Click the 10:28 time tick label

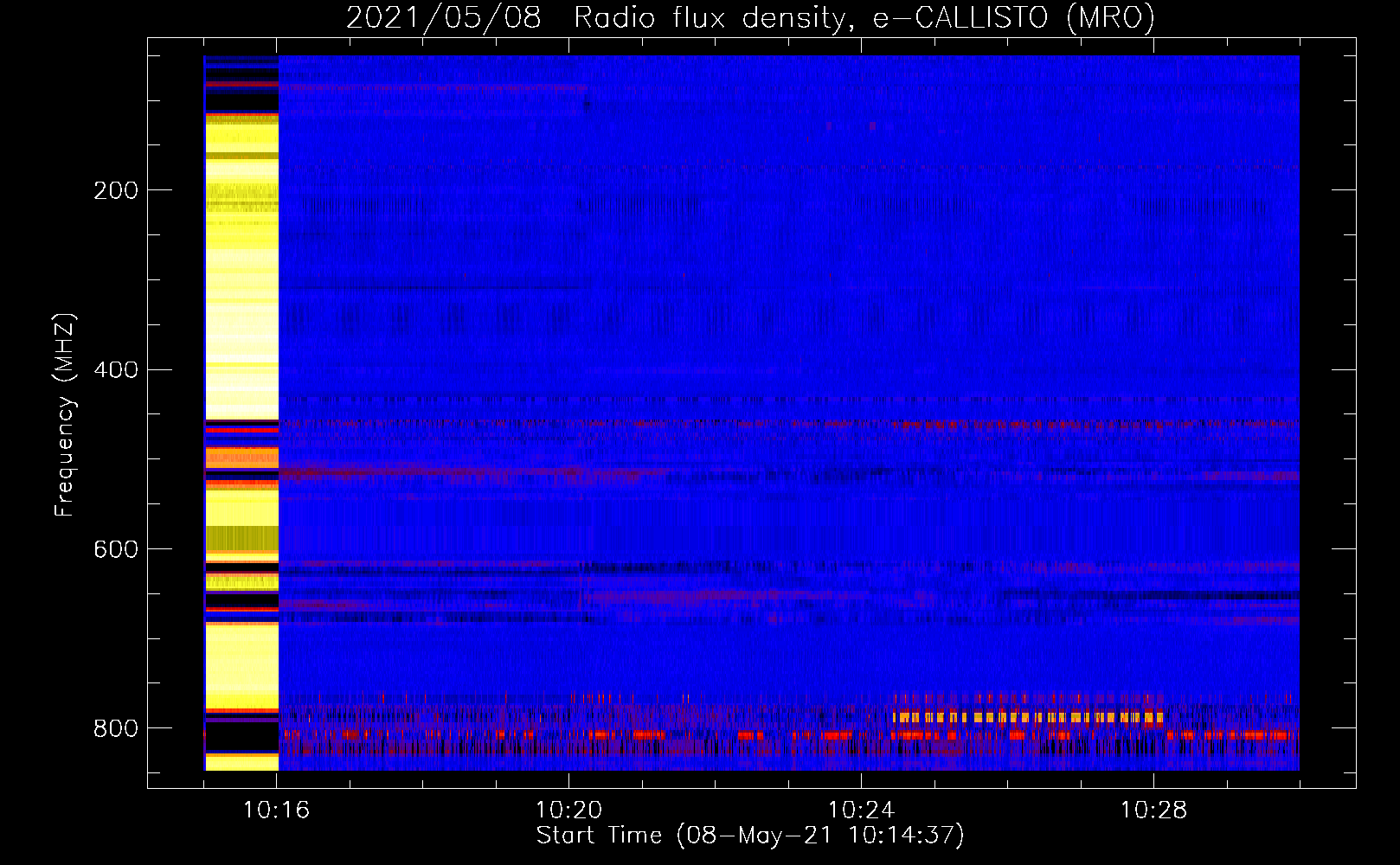pyautogui.click(x=1153, y=811)
